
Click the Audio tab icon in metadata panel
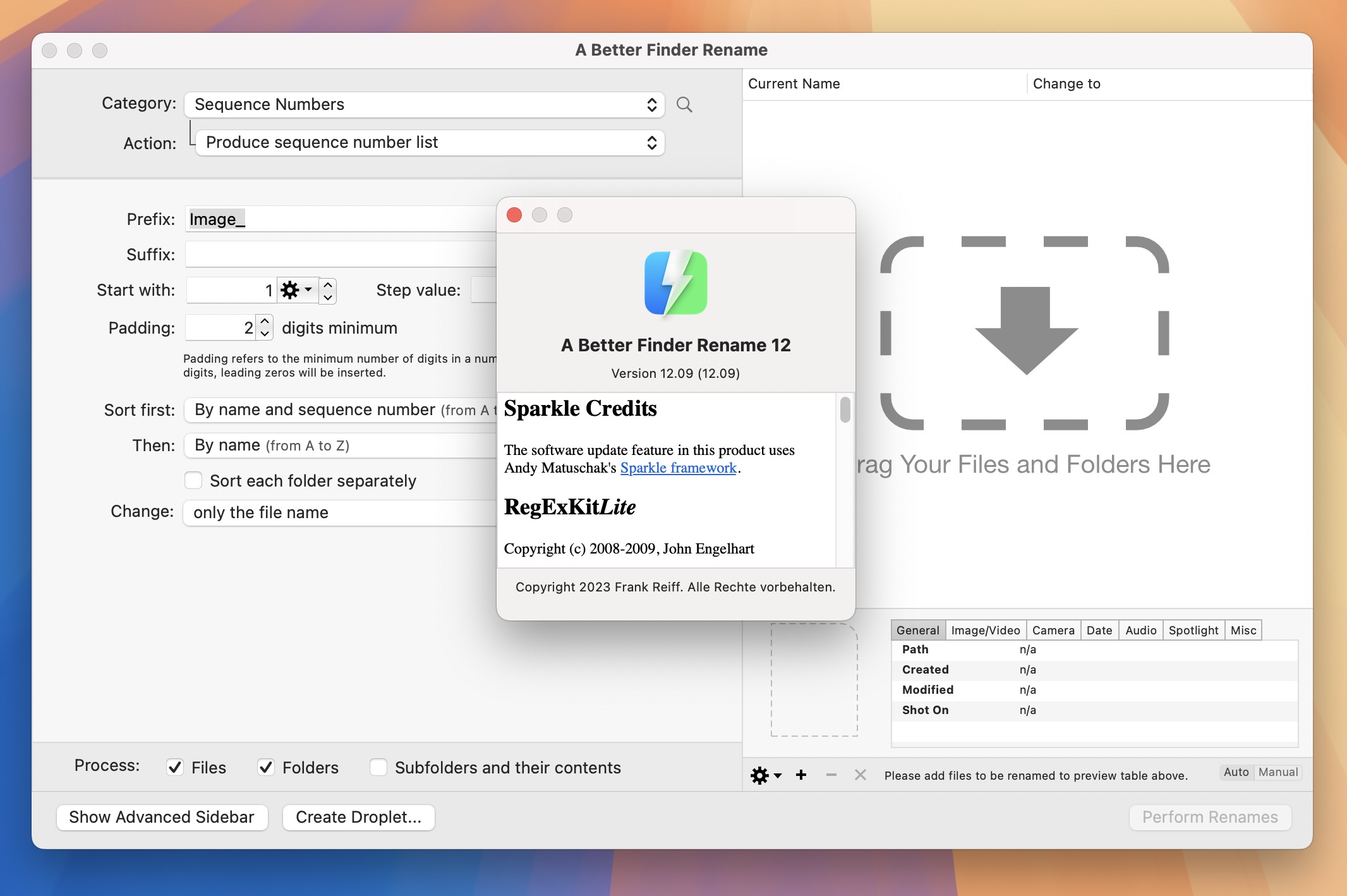[x=1140, y=629]
